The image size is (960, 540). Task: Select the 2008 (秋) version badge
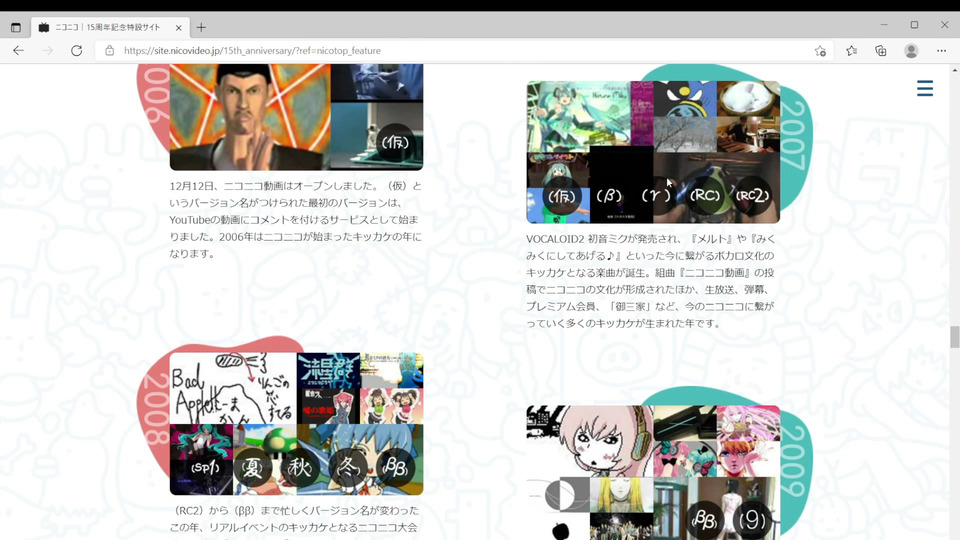click(x=300, y=468)
